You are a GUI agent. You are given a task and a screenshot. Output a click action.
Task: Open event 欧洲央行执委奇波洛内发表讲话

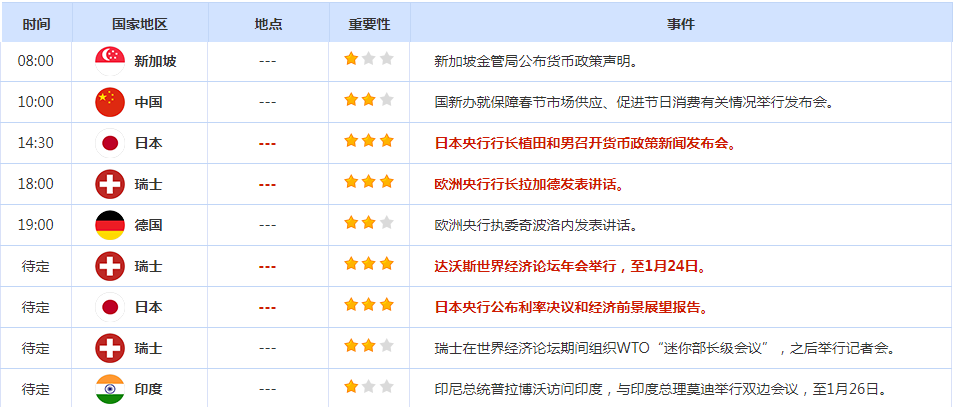point(536,225)
